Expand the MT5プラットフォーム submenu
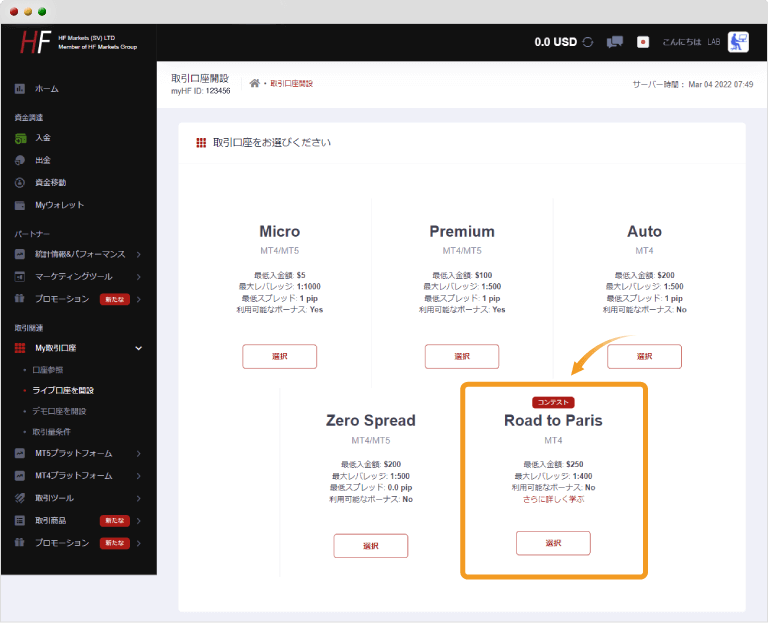 (138, 454)
